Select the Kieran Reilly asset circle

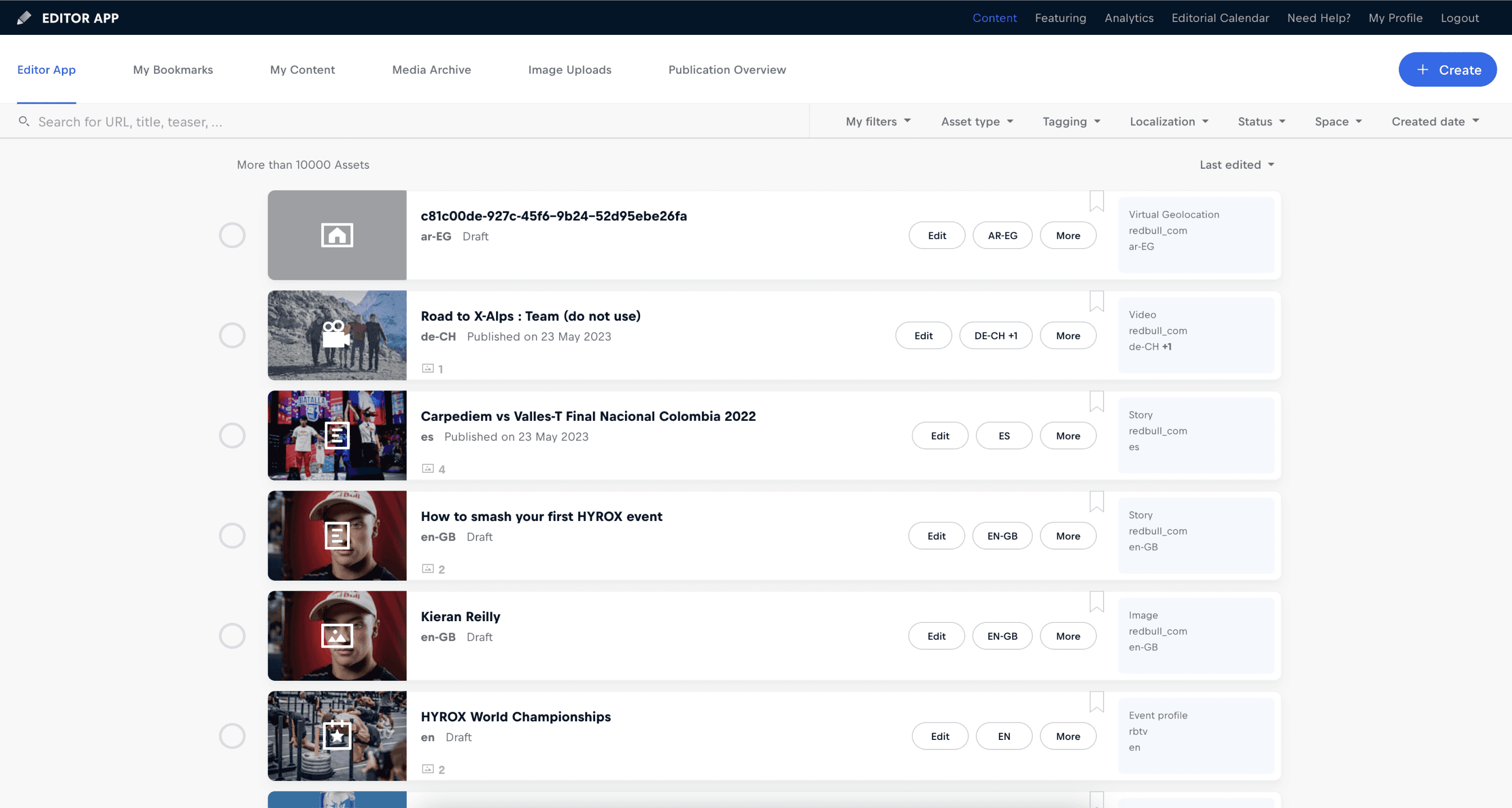tap(232, 636)
